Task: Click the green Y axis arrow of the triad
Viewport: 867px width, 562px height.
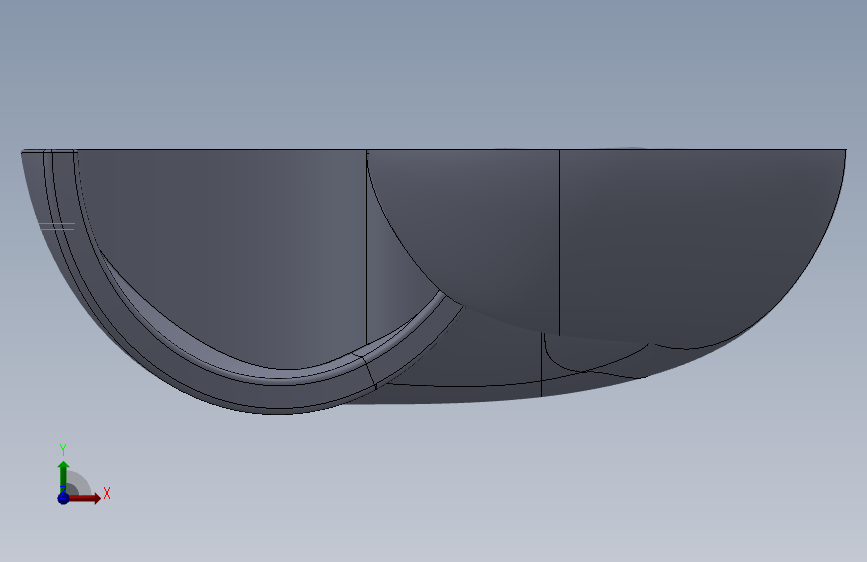Action: (x=64, y=476)
